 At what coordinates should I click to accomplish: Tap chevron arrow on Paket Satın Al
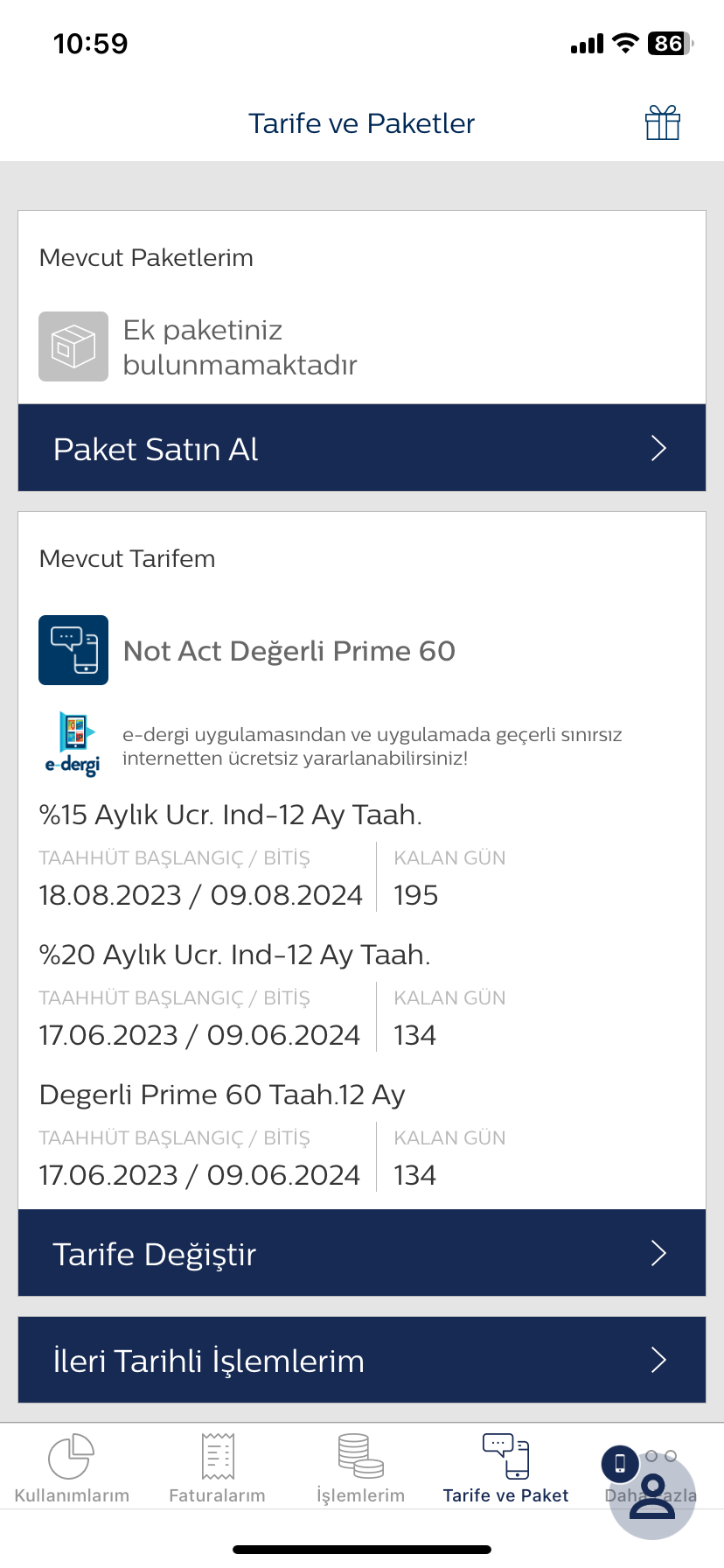pos(659,448)
